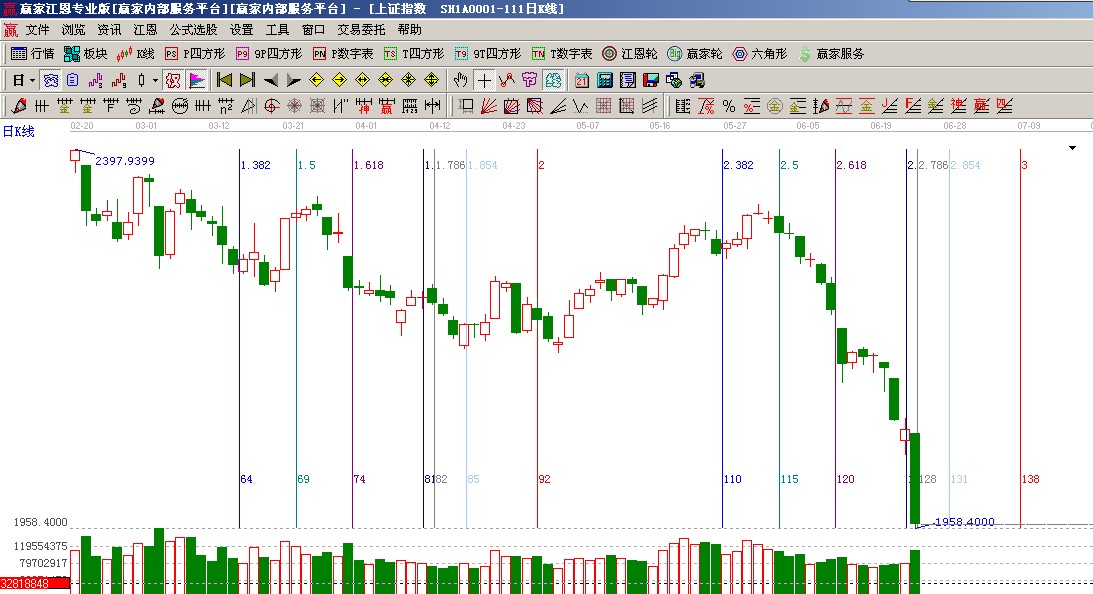
Task: Jump to first bar with skip-back arrow
Action: pos(224,80)
